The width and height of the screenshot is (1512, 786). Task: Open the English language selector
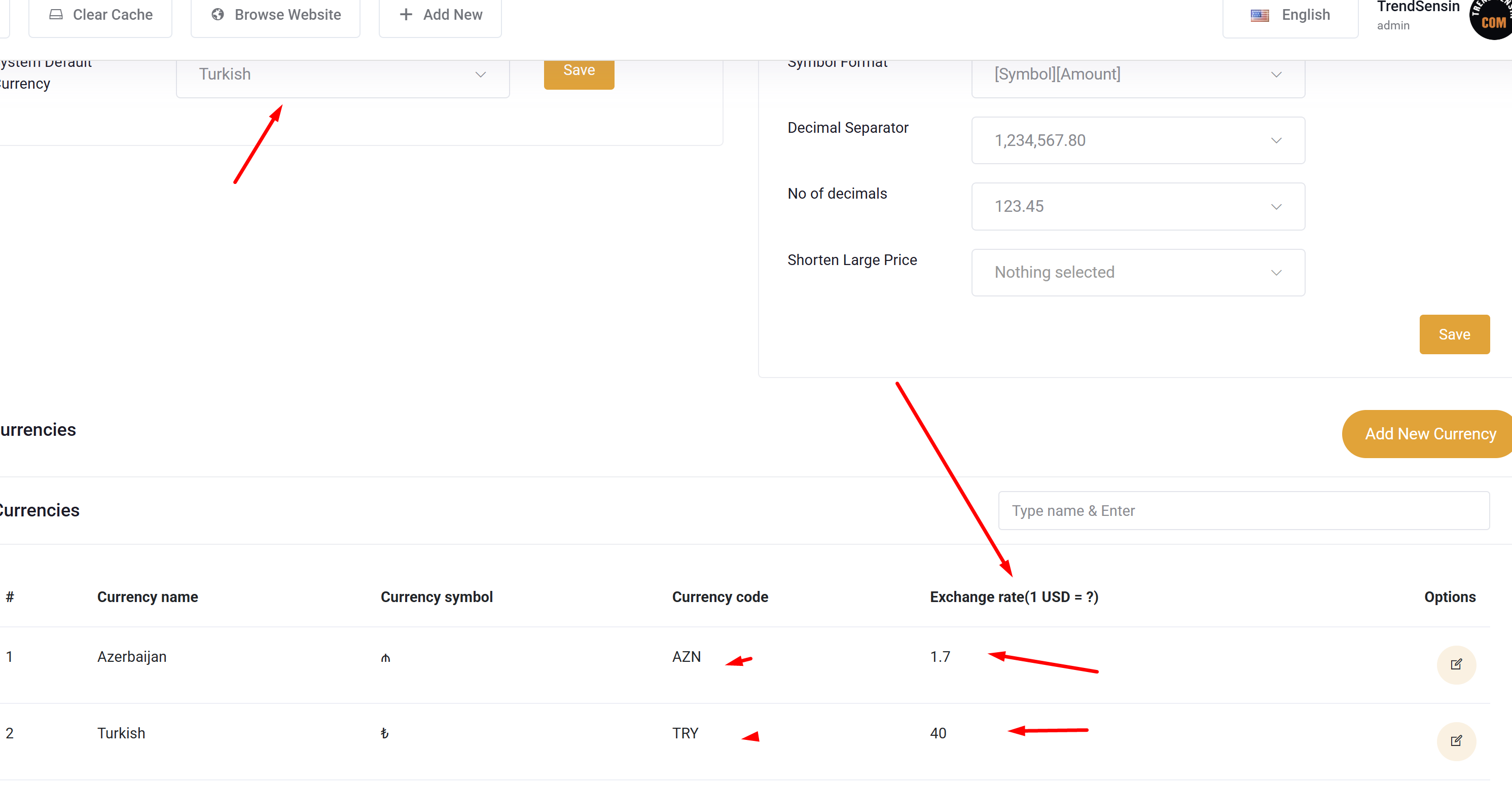pyautogui.click(x=1290, y=15)
